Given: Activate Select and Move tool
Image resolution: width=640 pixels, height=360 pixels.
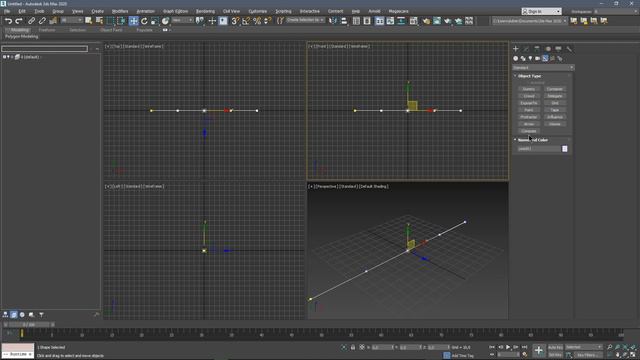Looking at the screenshot, I should click(x=133, y=20).
